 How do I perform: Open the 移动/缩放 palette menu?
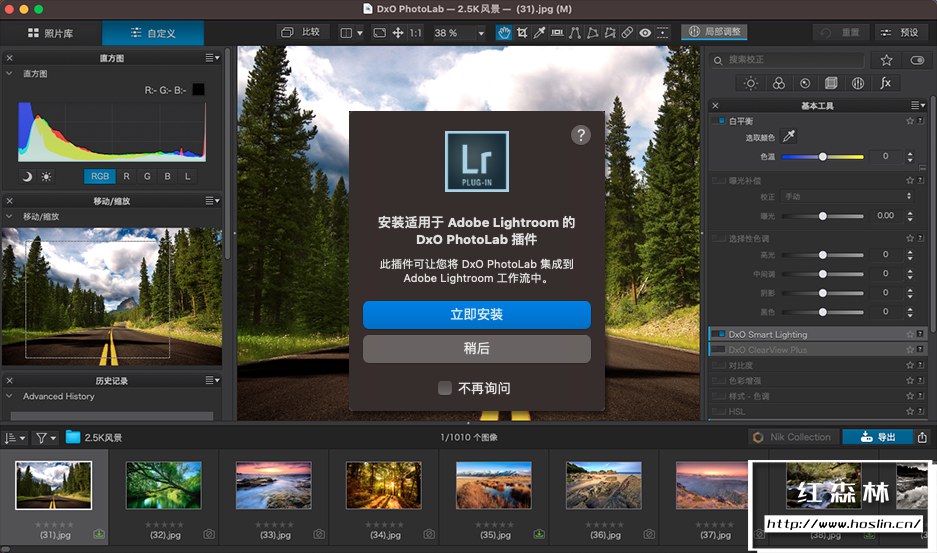click(x=212, y=201)
